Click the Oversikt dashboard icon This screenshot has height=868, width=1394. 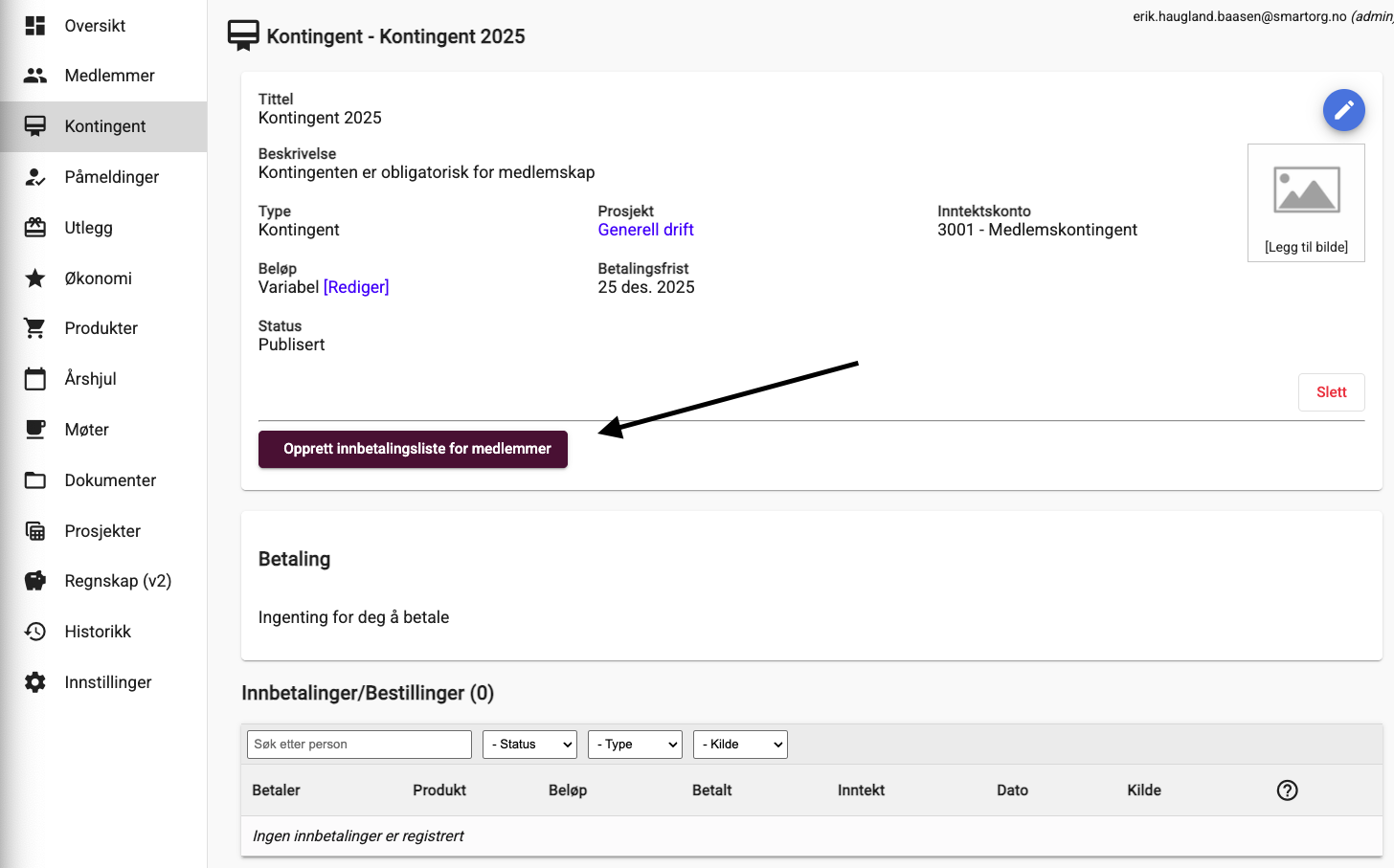tap(35, 26)
